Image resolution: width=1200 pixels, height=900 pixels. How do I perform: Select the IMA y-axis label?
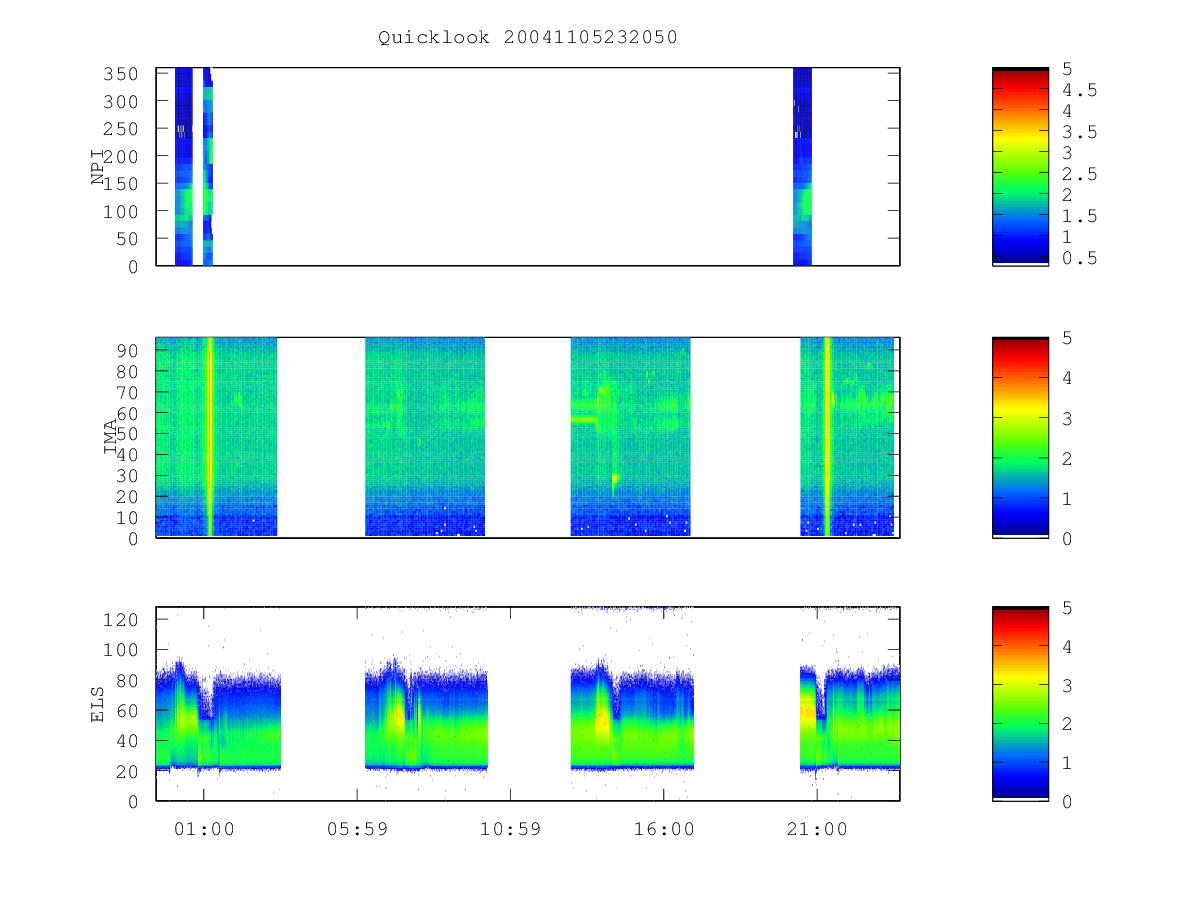[112, 437]
